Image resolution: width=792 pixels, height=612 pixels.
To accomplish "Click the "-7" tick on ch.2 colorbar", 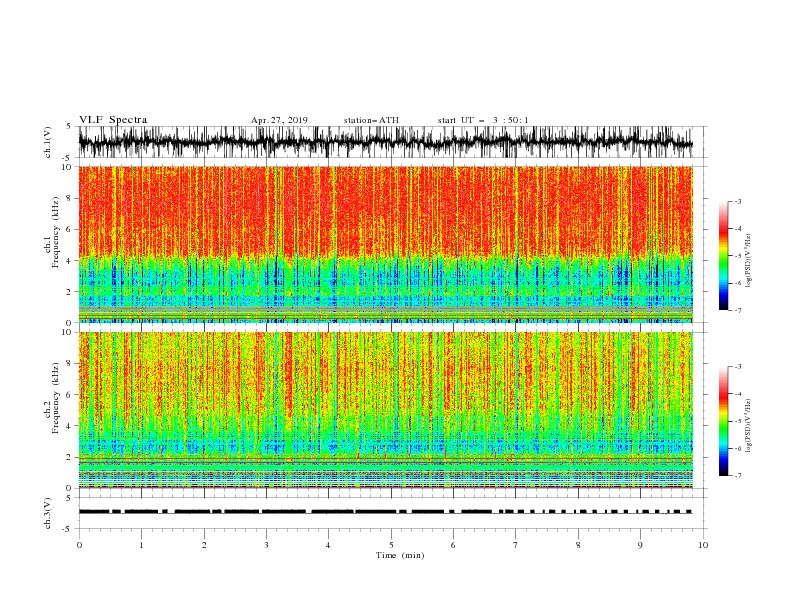I will (738, 475).
